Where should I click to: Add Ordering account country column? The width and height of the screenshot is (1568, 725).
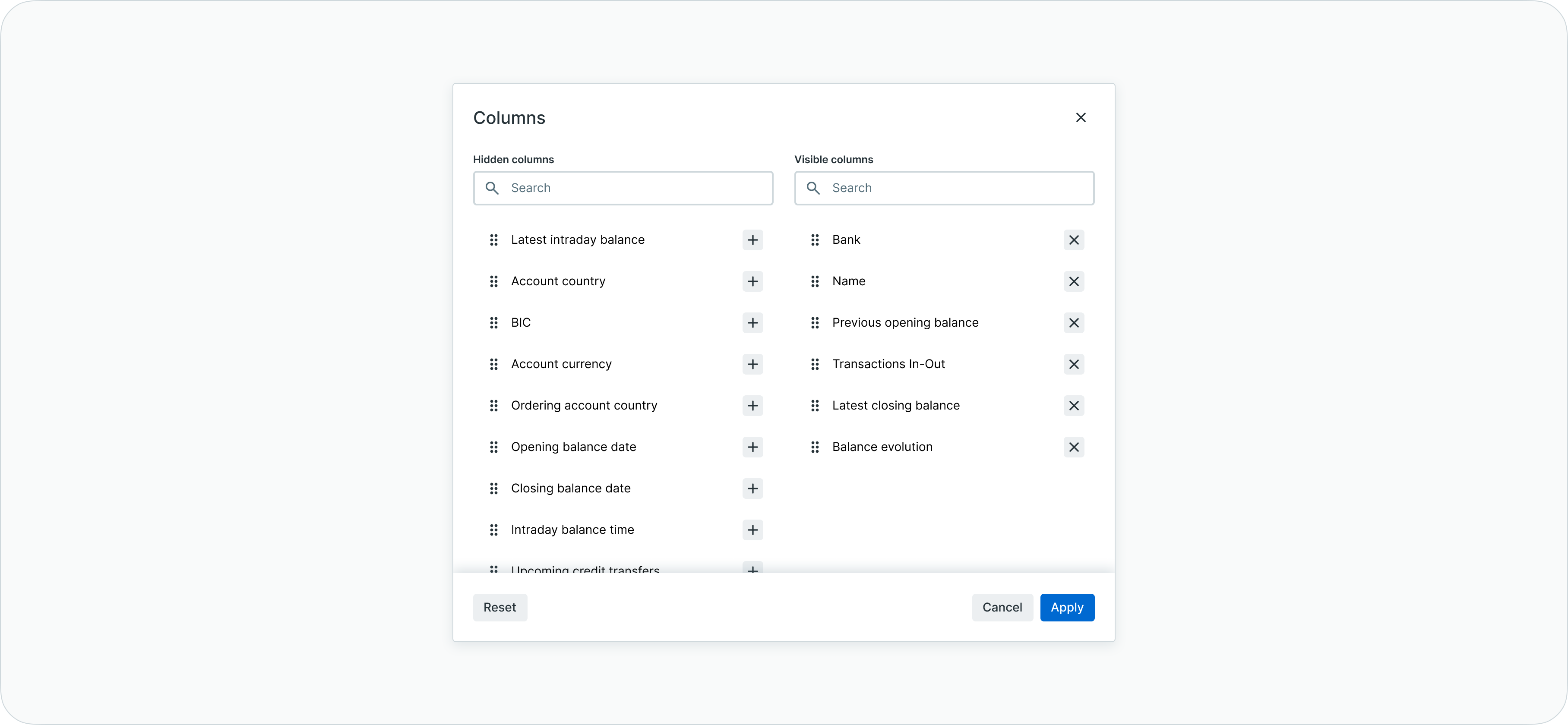(x=752, y=406)
